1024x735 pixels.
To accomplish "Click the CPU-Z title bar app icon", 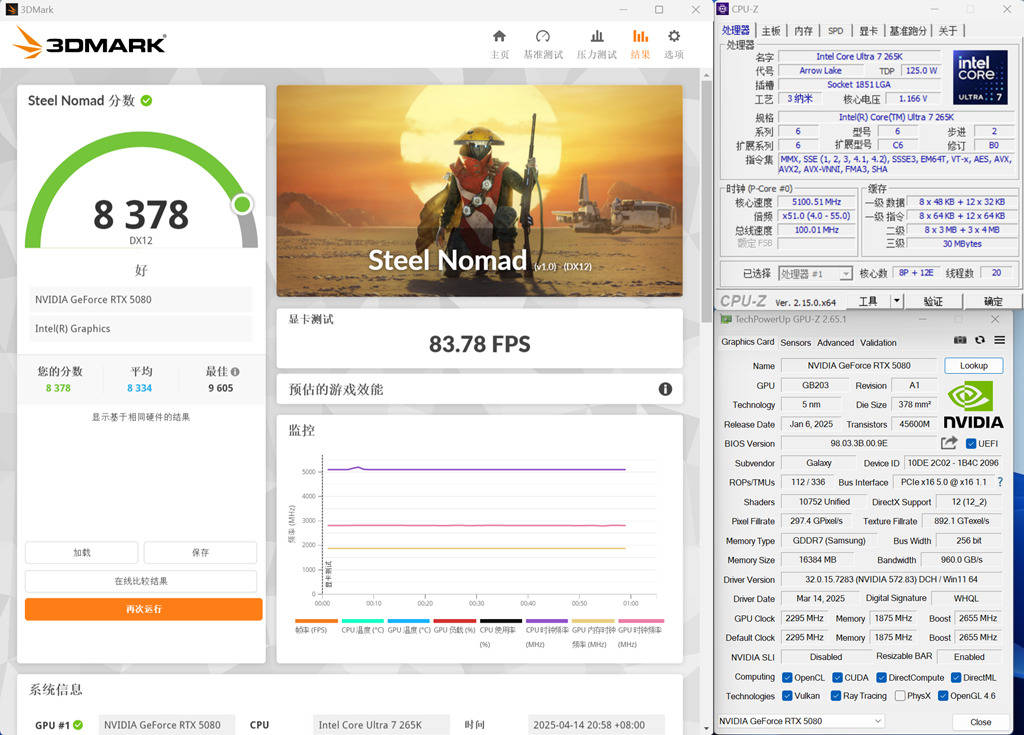I will (x=722, y=8).
